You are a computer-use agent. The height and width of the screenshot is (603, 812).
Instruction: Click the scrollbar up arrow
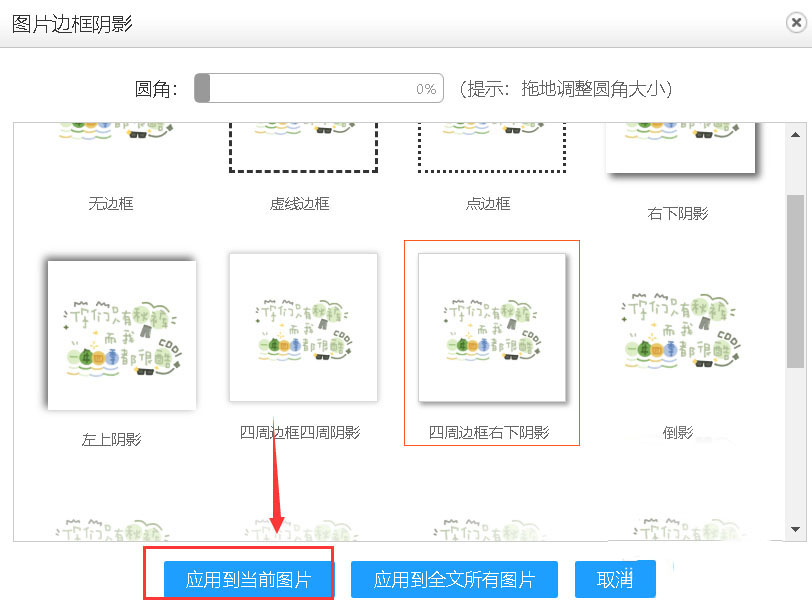coord(795,135)
